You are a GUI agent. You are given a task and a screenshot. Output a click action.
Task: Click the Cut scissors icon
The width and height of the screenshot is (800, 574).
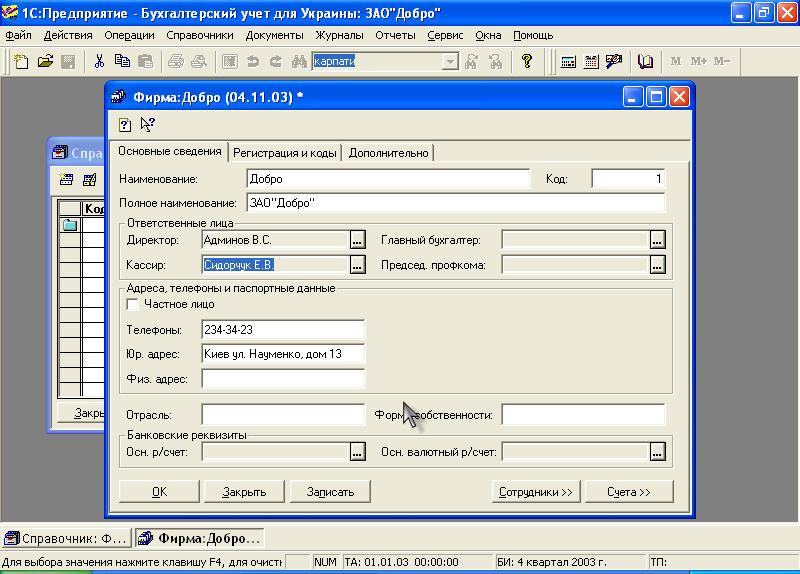pyautogui.click(x=99, y=62)
